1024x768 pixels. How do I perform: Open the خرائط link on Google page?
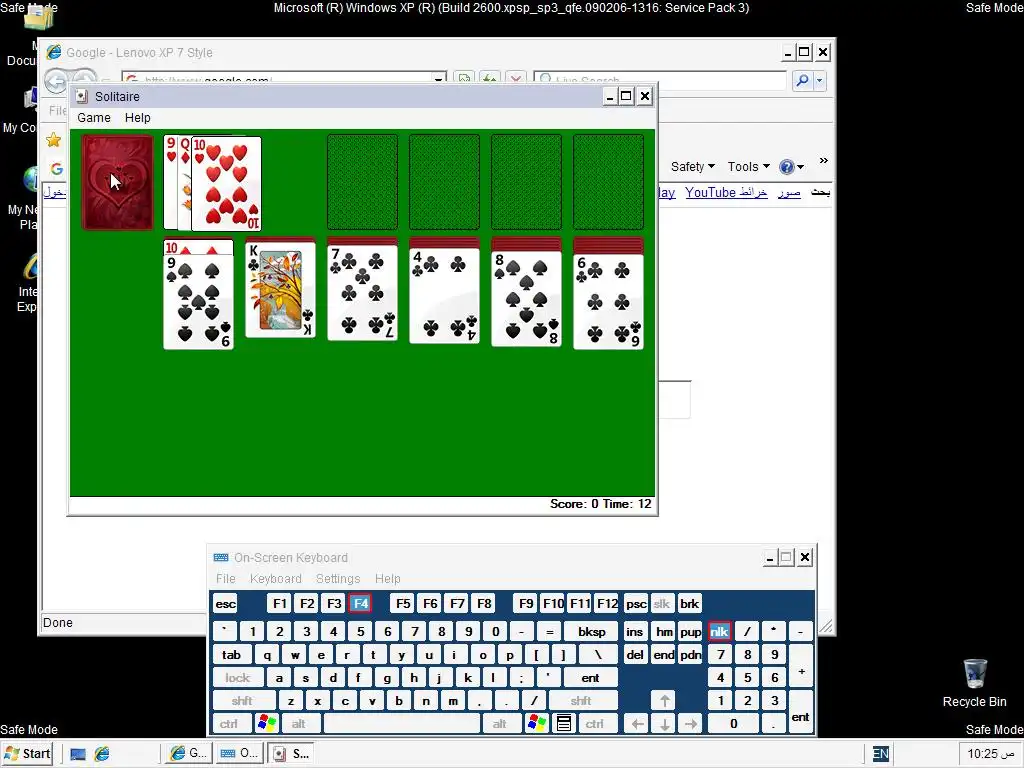click(x=753, y=193)
